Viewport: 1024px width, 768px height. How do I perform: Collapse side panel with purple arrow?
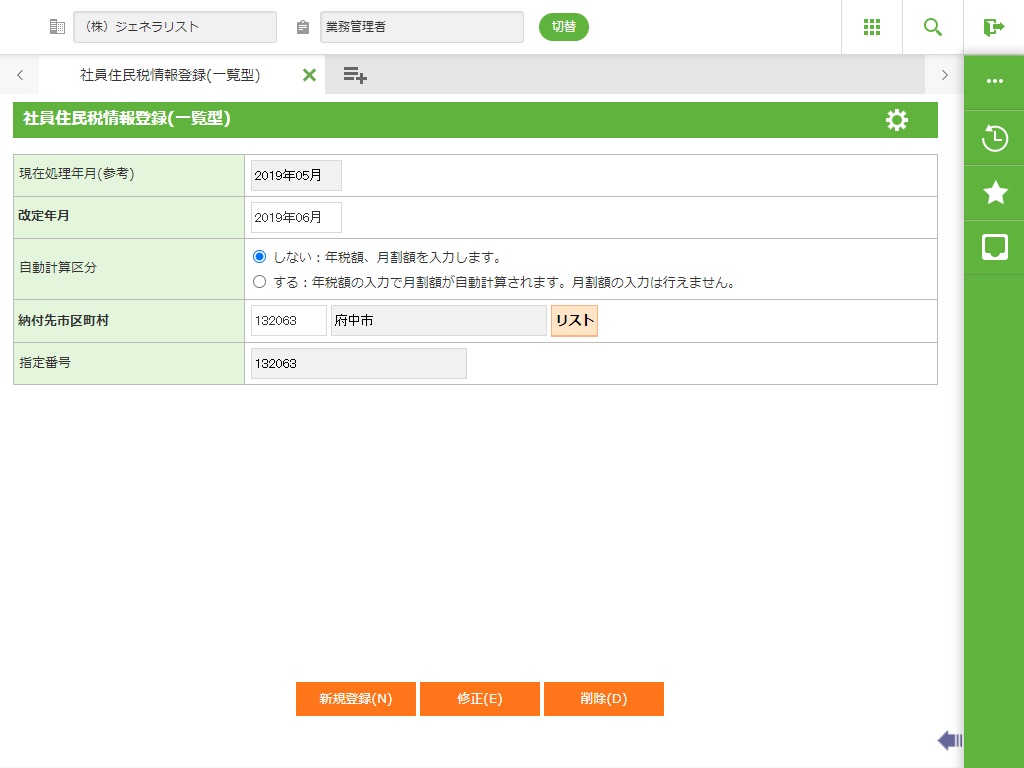click(x=949, y=740)
